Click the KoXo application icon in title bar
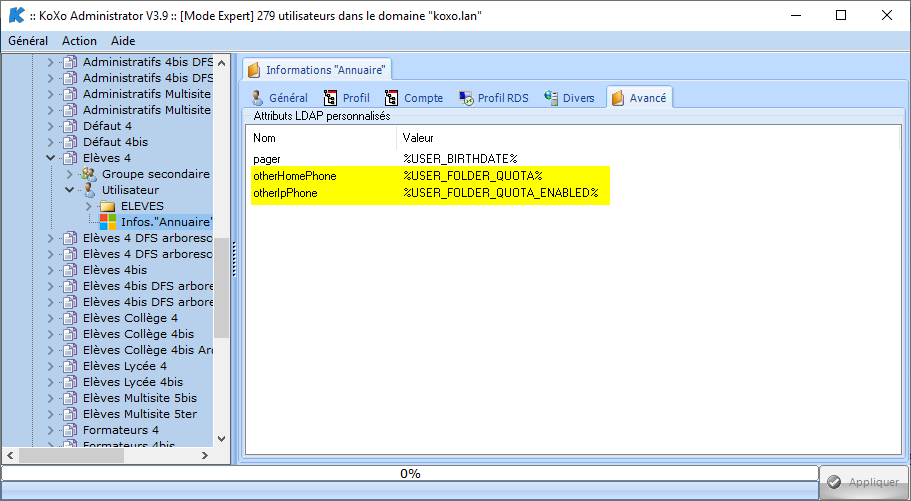The image size is (911, 501). (16, 16)
